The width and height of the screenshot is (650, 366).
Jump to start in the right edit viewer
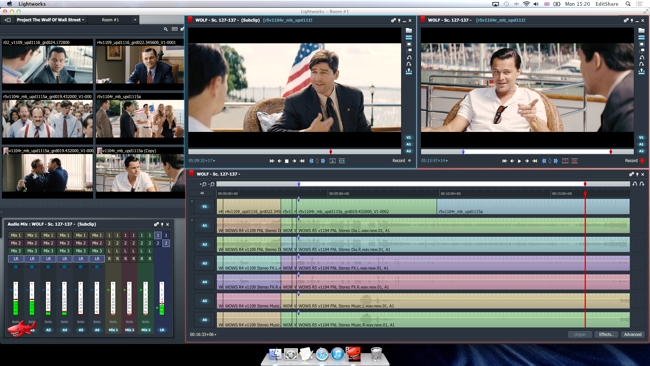pos(504,161)
